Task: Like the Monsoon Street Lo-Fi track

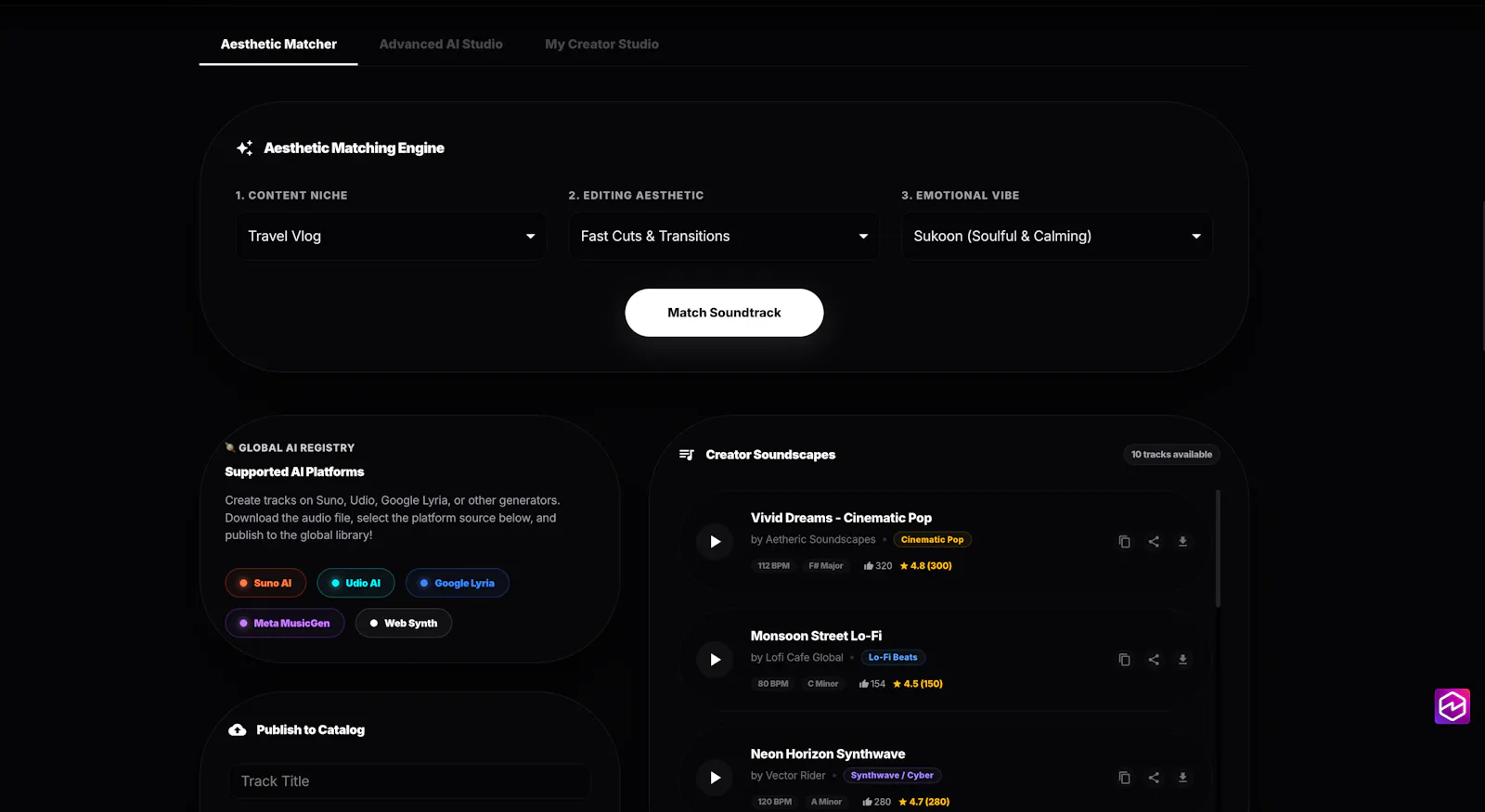Action: pos(864,684)
